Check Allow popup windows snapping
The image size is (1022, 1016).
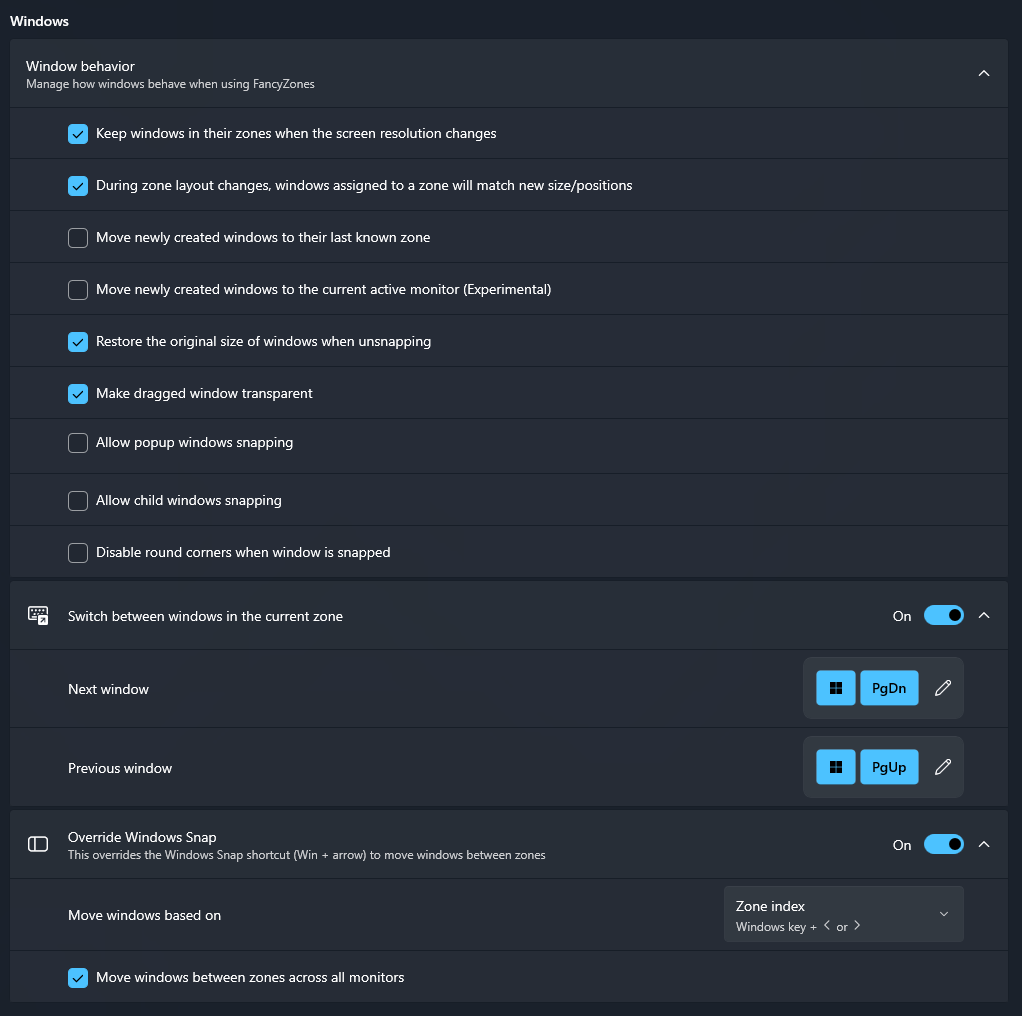tap(77, 442)
